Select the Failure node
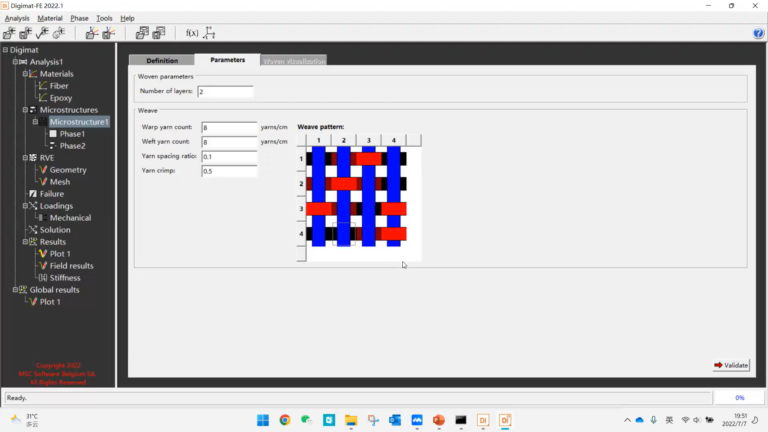 [x=51, y=194]
